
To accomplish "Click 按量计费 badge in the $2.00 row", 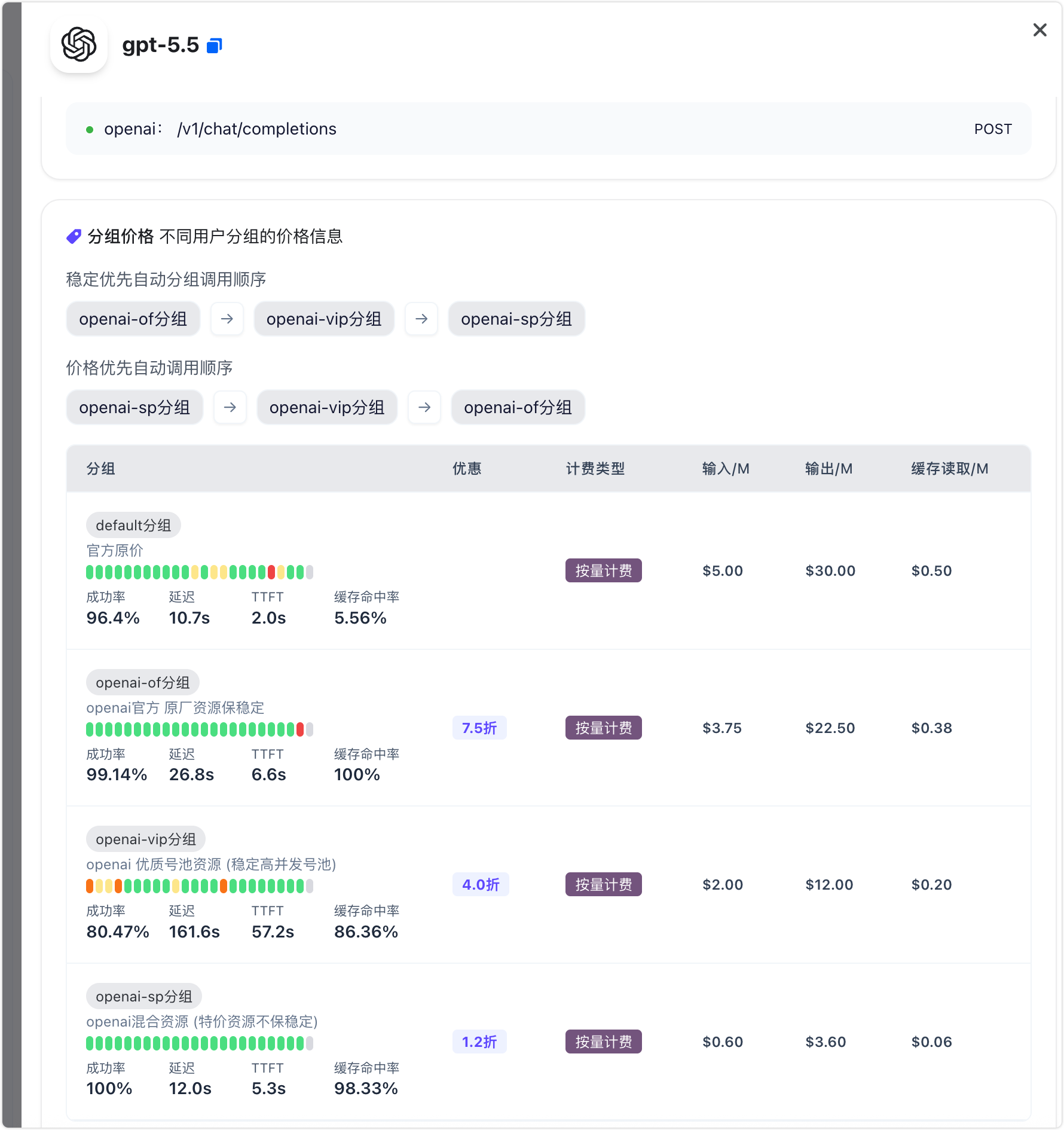I will (x=604, y=884).
